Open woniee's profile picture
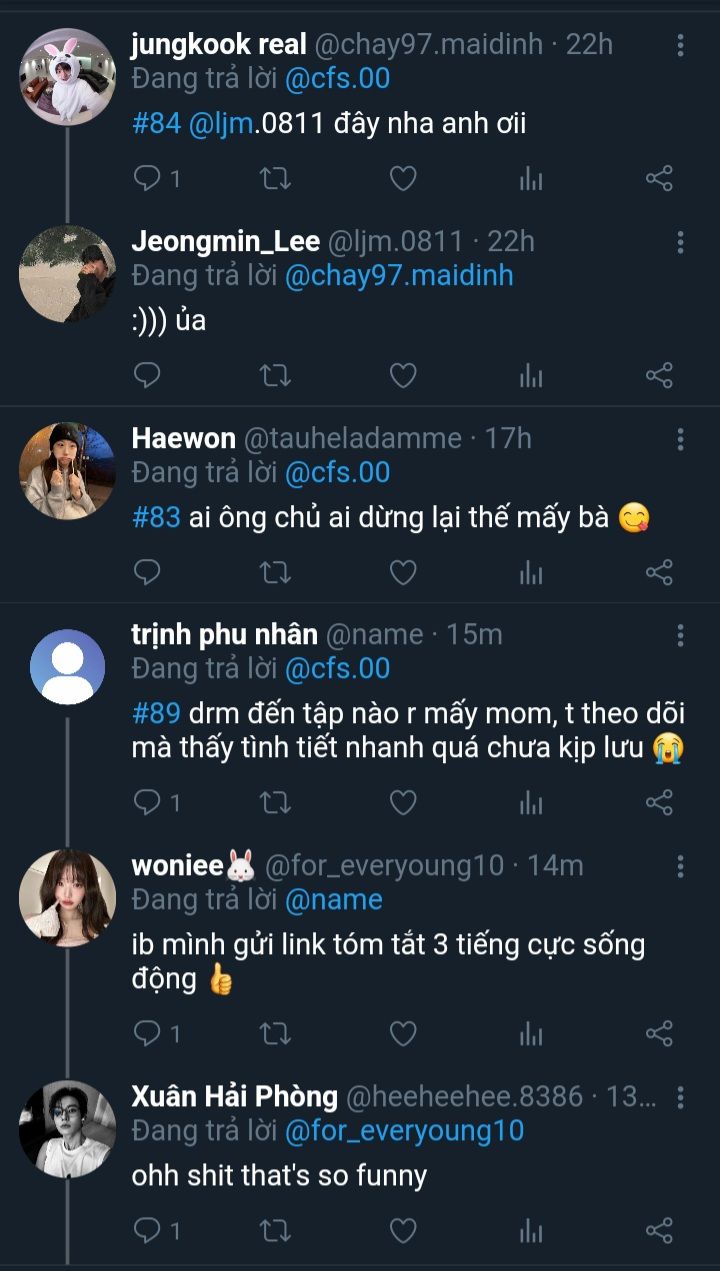This screenshot has height=1271, width=720. [67, 897]
